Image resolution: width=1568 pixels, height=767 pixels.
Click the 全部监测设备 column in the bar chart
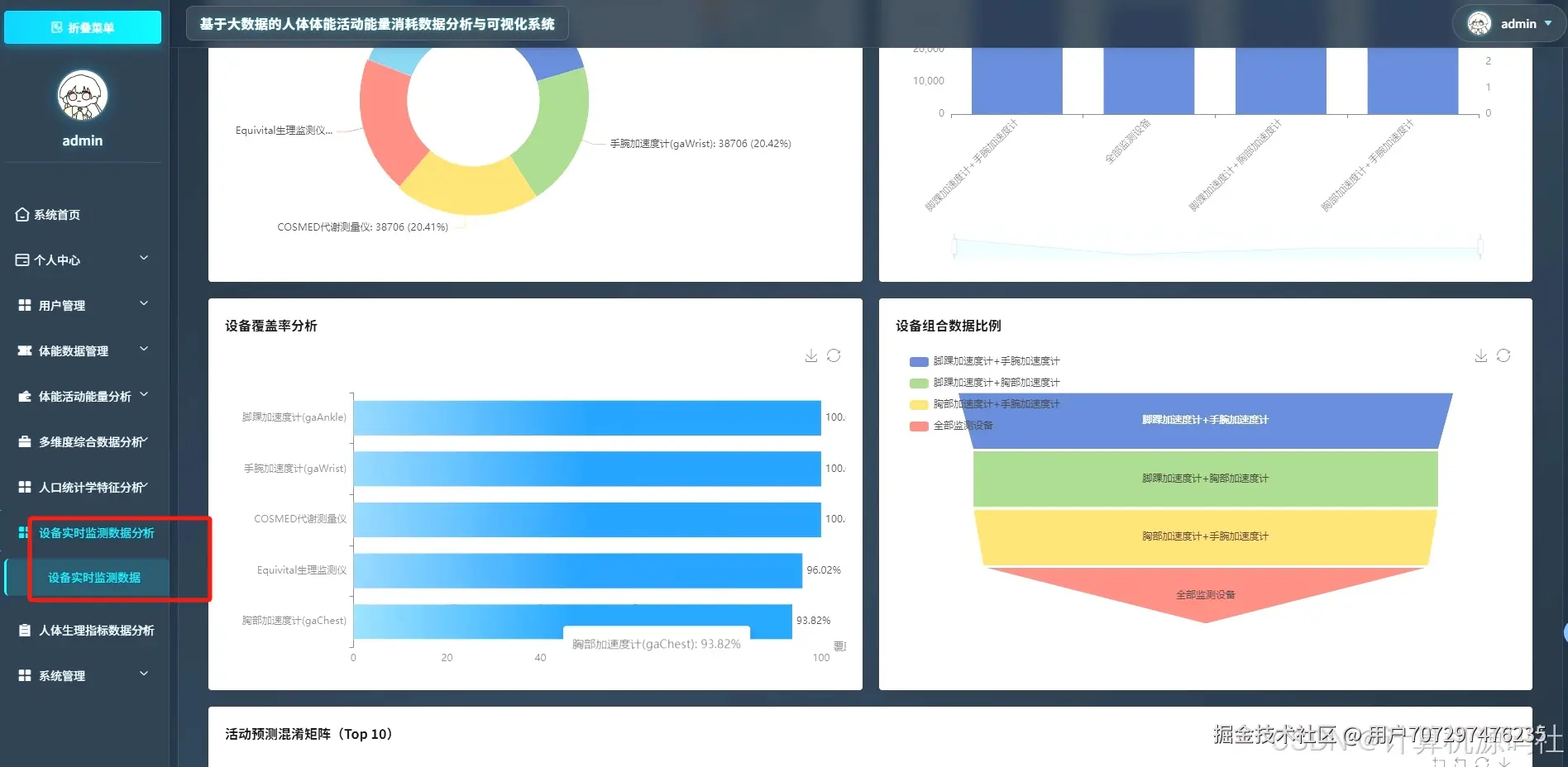tap(1149, 81)
